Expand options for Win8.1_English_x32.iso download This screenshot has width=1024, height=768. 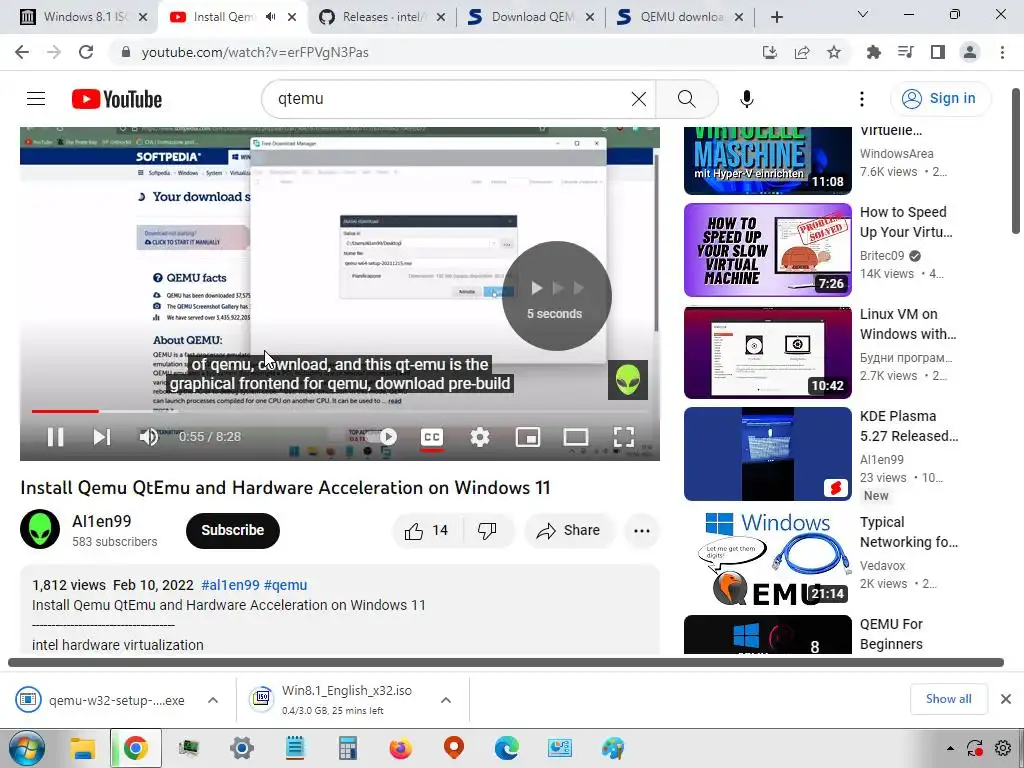click(446, 700)
